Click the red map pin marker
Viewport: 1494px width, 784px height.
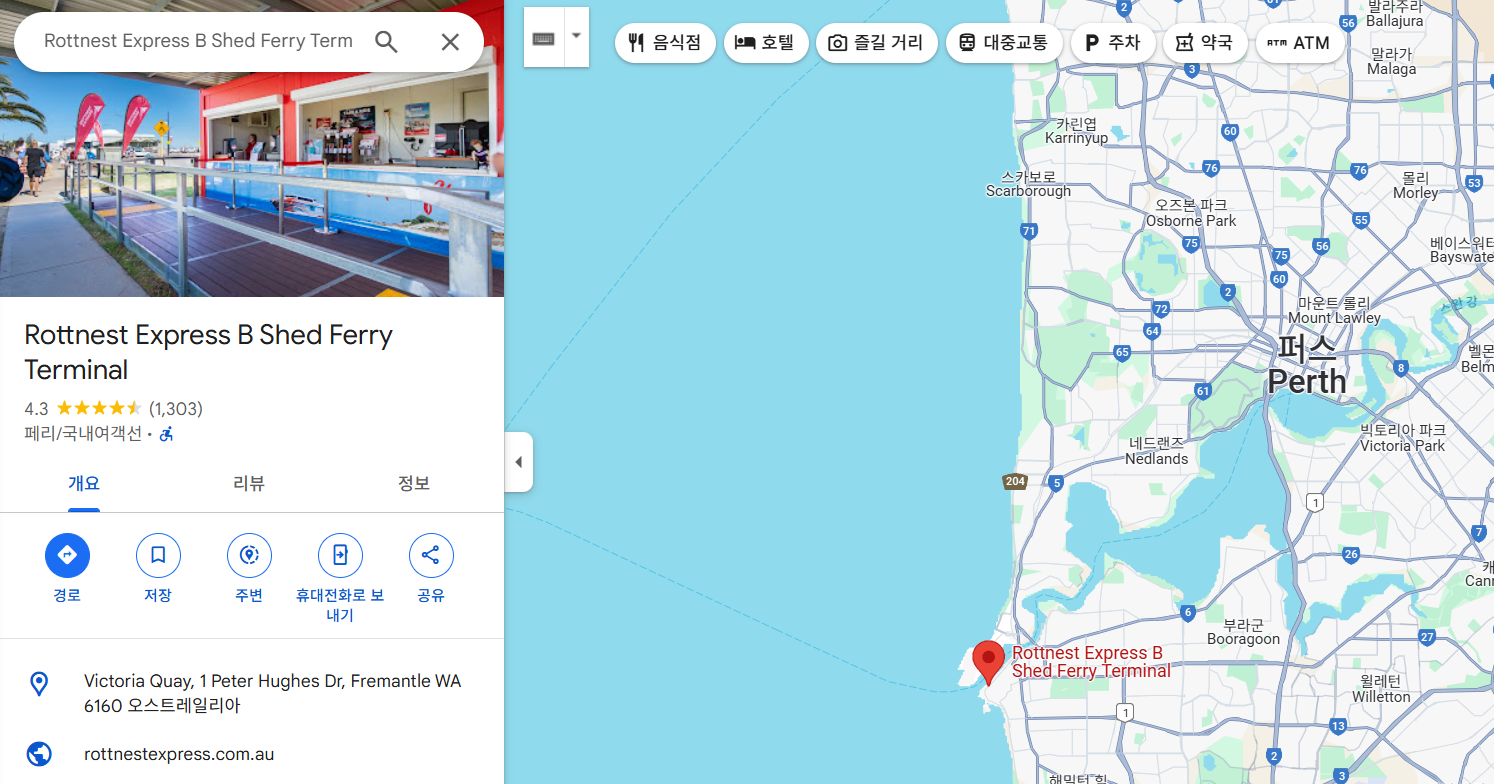988,662
